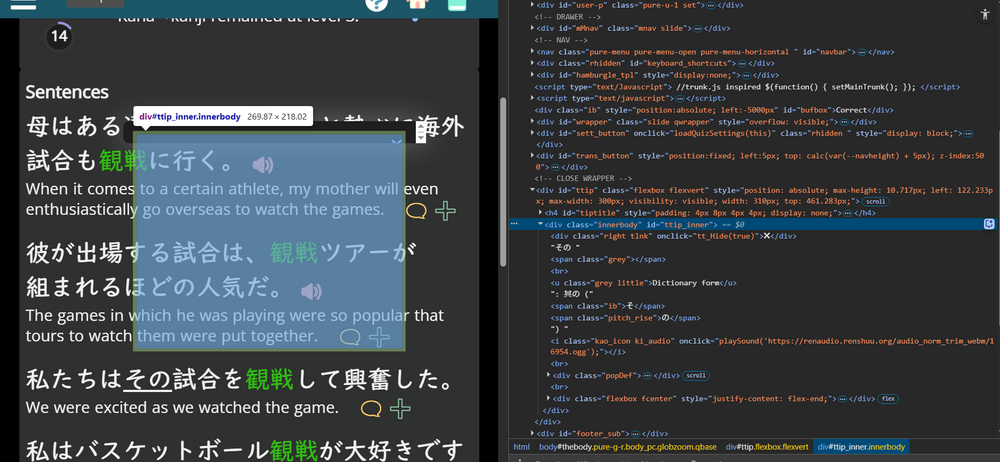This screenshot has width=1000, height=462.
Task: Expand the trans_button div node
Action: [533, 156]
